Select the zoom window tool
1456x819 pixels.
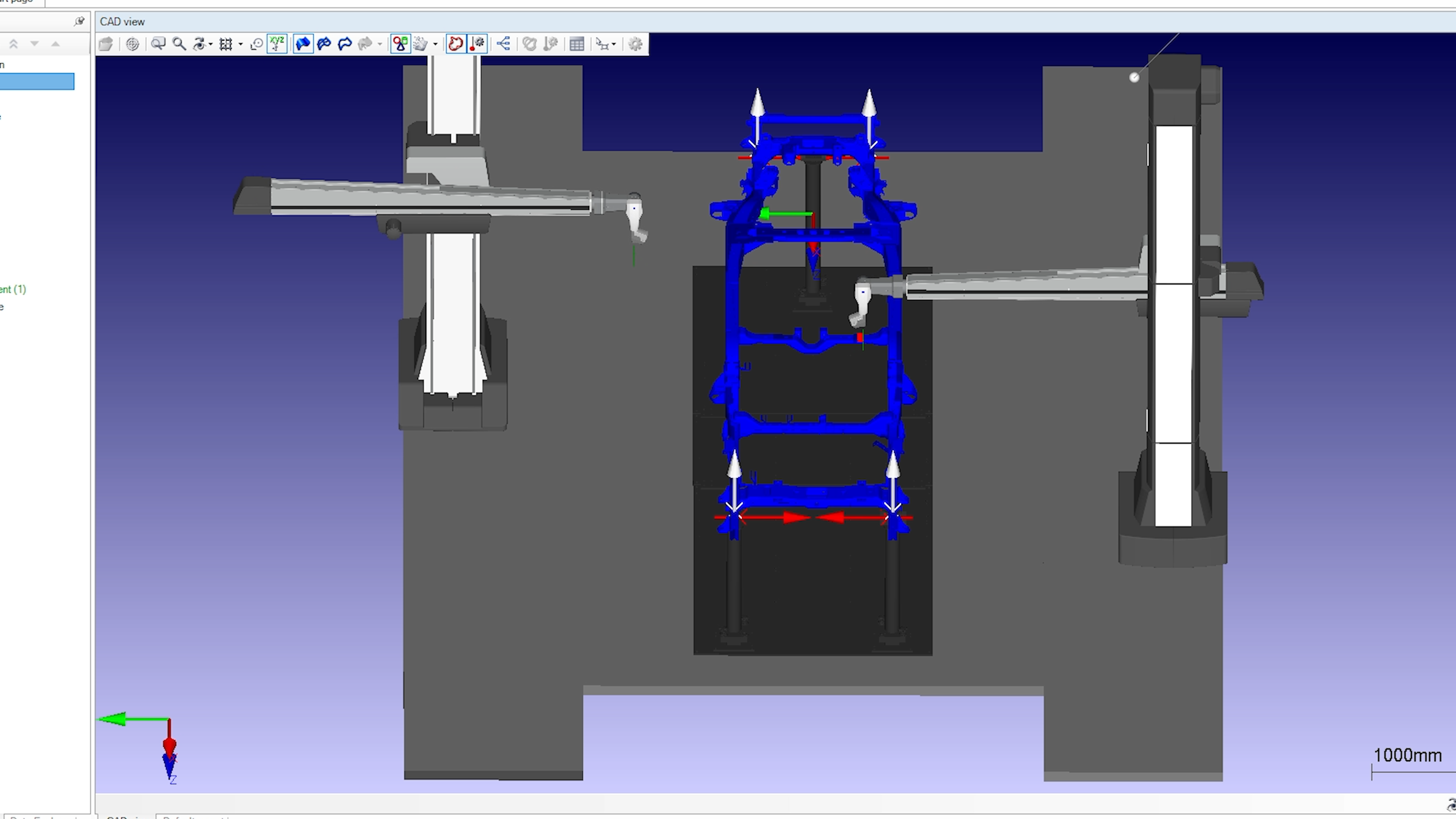click(x=158, y=44)
